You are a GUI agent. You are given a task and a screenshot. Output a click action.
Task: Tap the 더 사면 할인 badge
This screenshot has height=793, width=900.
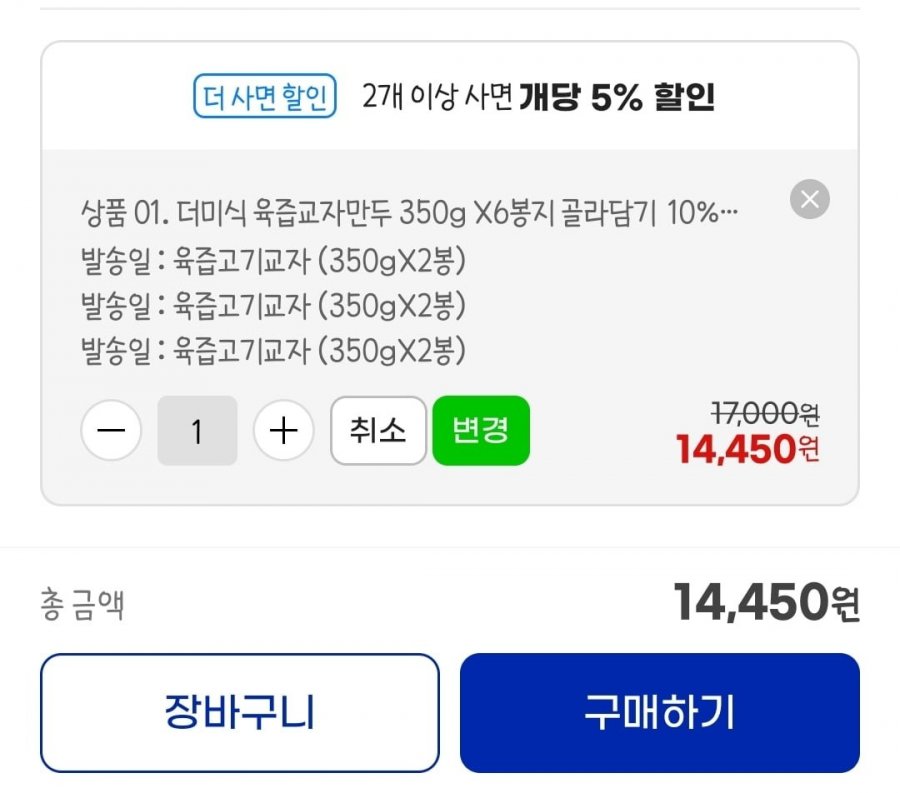click(x=264, y=97)
